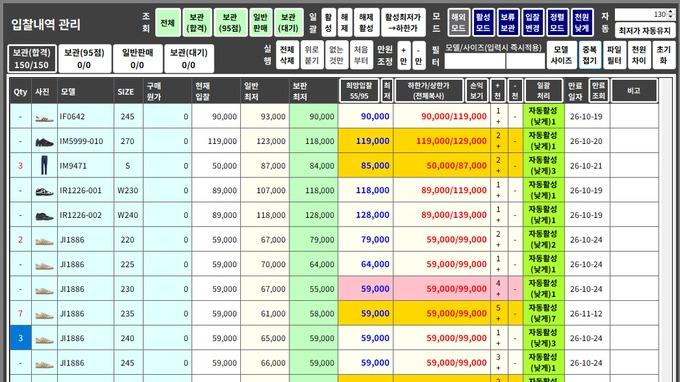Click the 26-11-12 expiry date cell
680x382 pixels.
[586, 313]
